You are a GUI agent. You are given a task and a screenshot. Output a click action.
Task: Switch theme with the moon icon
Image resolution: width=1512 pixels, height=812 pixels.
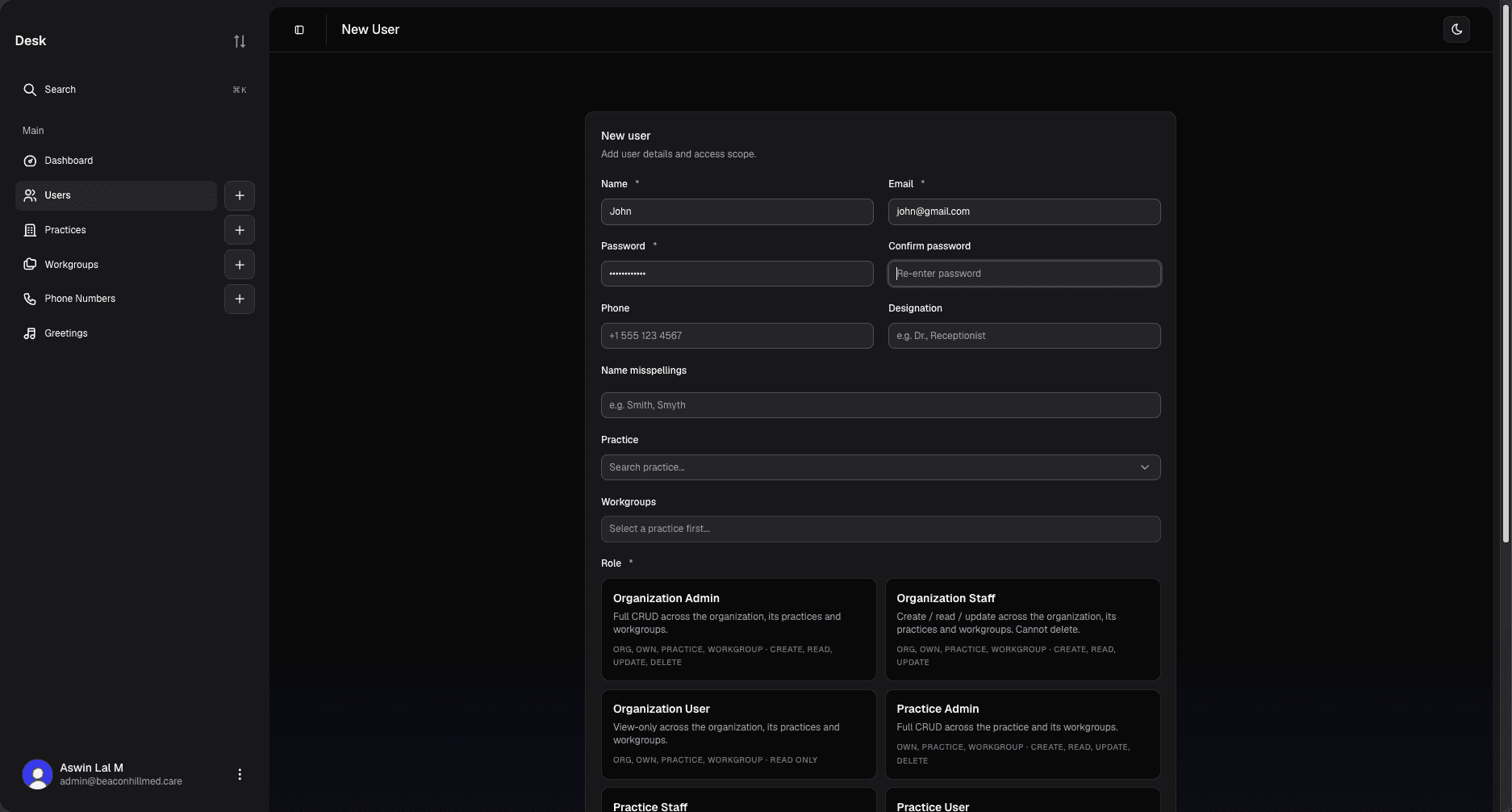coord(1456,30)
